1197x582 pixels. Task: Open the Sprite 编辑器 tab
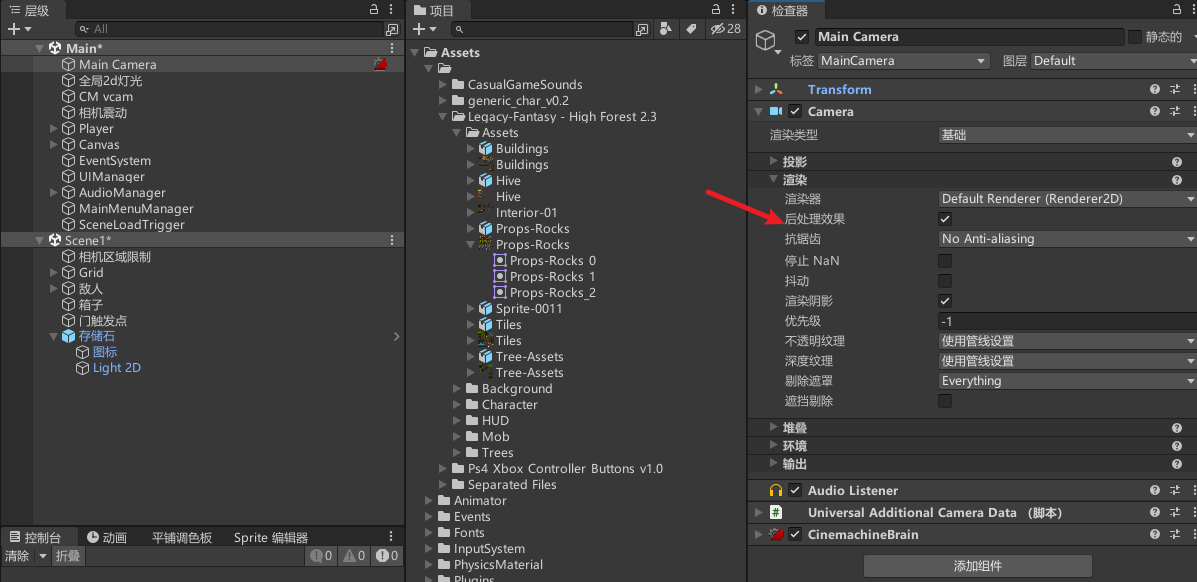click(270, 537)
